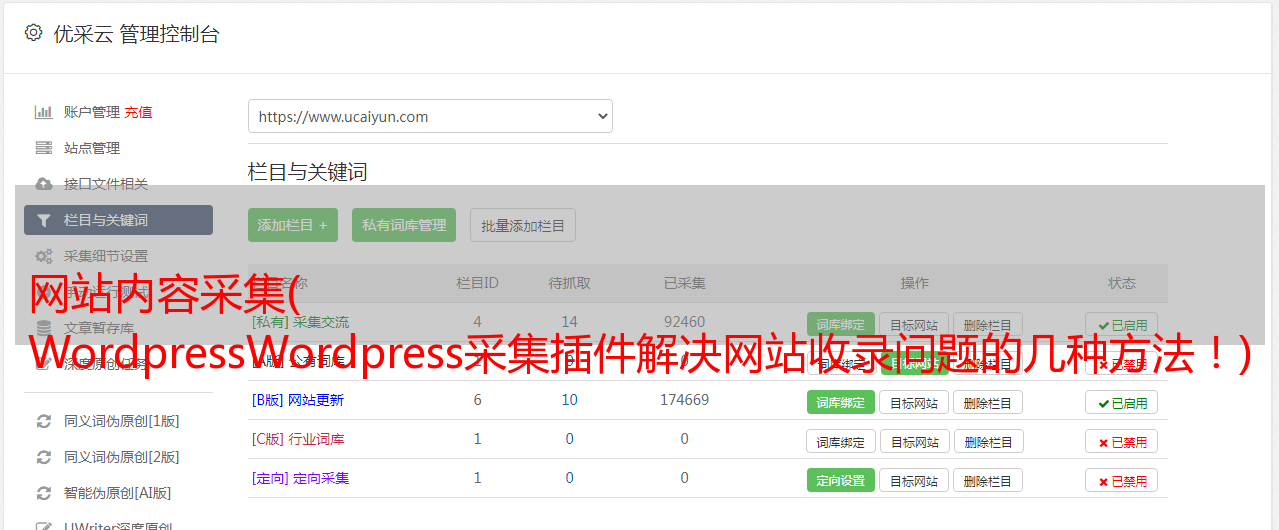Viewport: 1279px width, 530px height.
Task: Click the server icon next to 站点管理
Action: point(43,148)
